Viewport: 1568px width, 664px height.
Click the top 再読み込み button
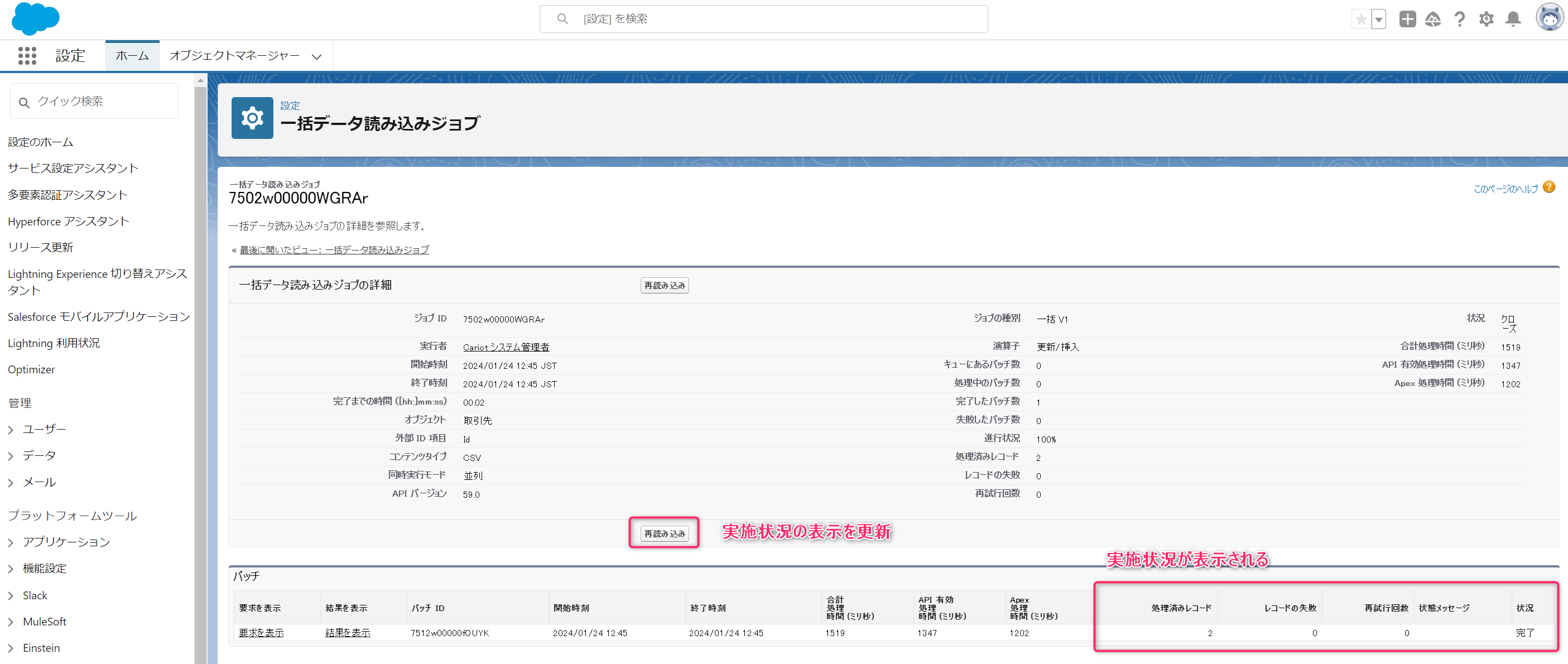[x=665, y=286]
